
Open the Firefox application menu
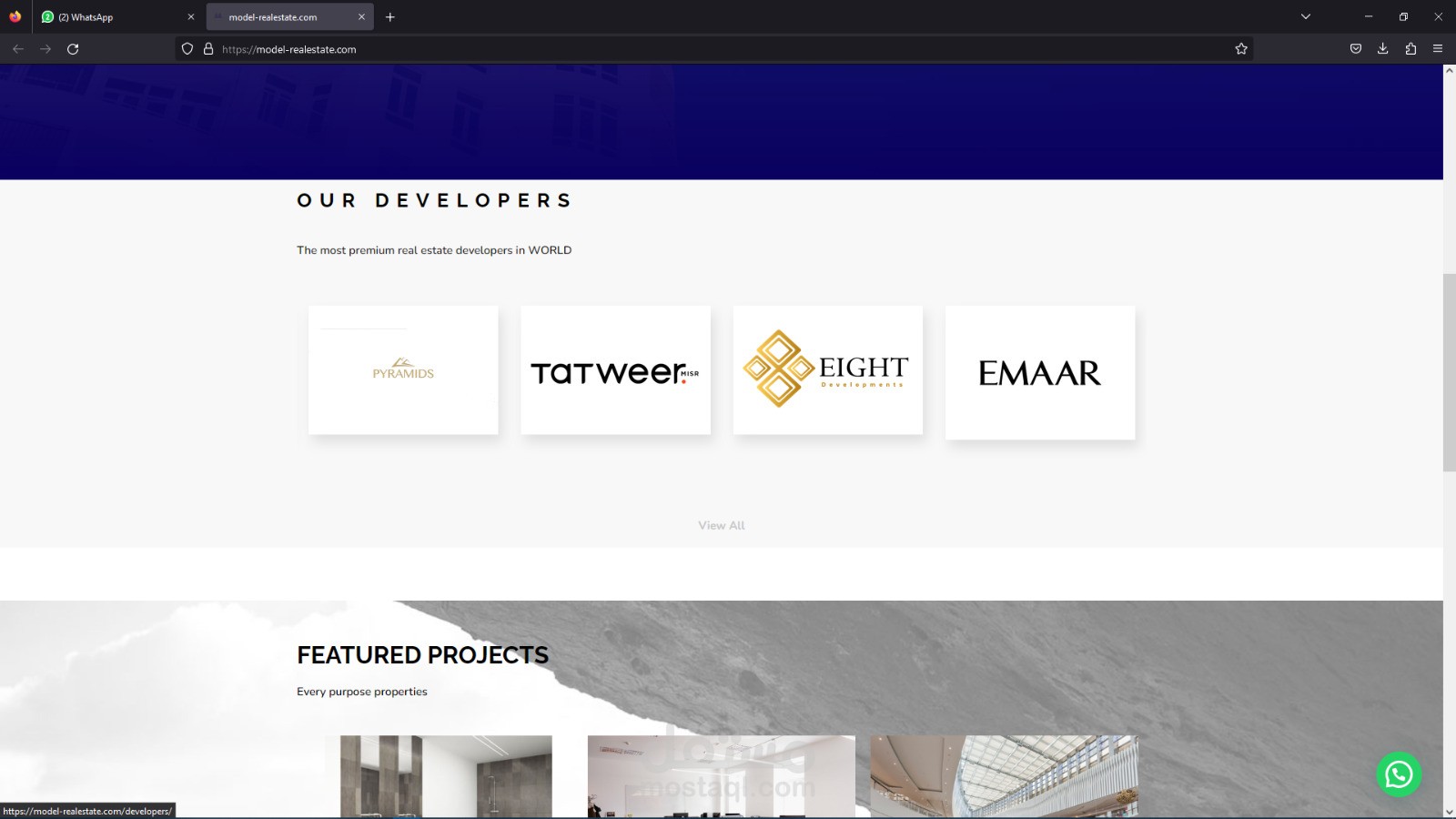tap(1438, 49)
